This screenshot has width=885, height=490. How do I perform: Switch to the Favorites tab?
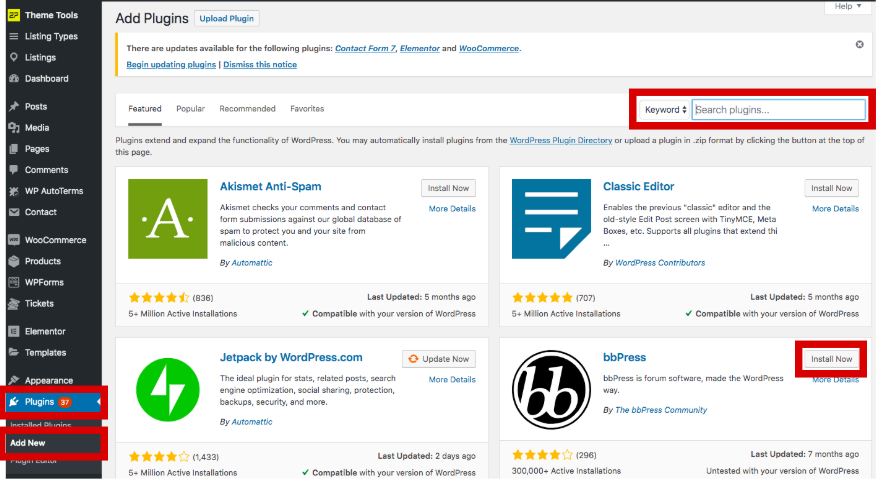point(307,109)
